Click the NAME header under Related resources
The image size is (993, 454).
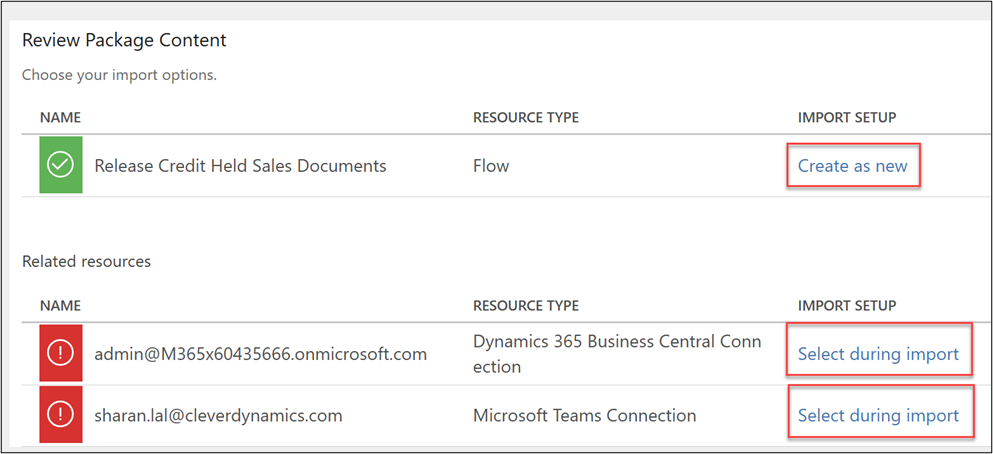tap(60, 305)
